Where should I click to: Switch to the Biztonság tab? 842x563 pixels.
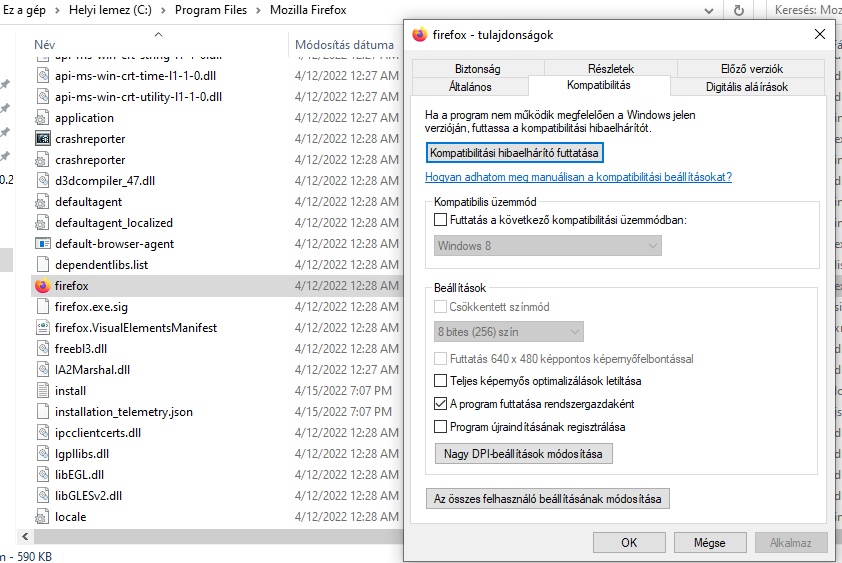[x=478, y=69]
